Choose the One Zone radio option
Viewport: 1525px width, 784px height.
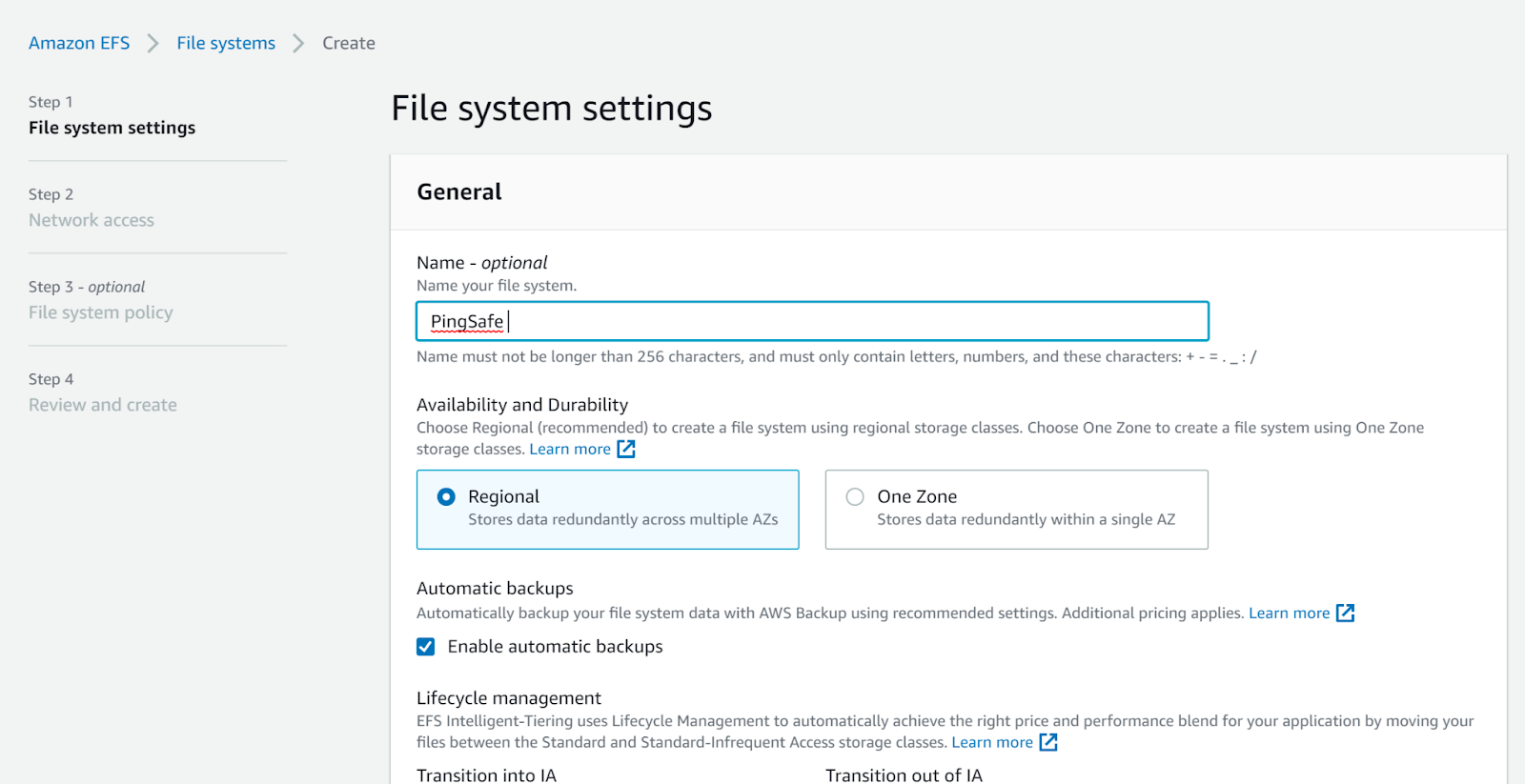tap(855, 496)
